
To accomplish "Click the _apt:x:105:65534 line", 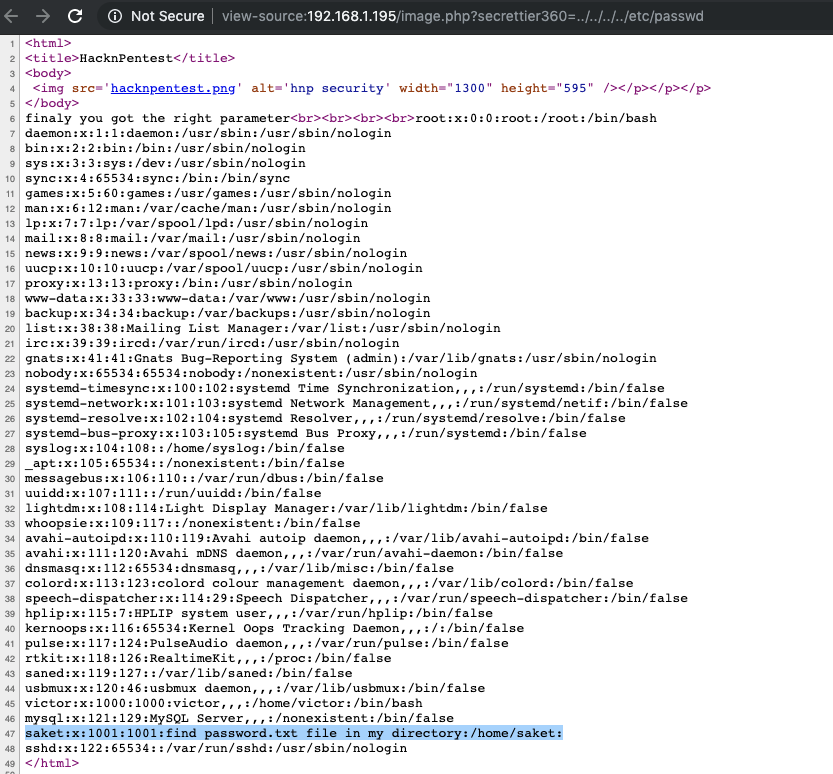I will tap(184, 463).
